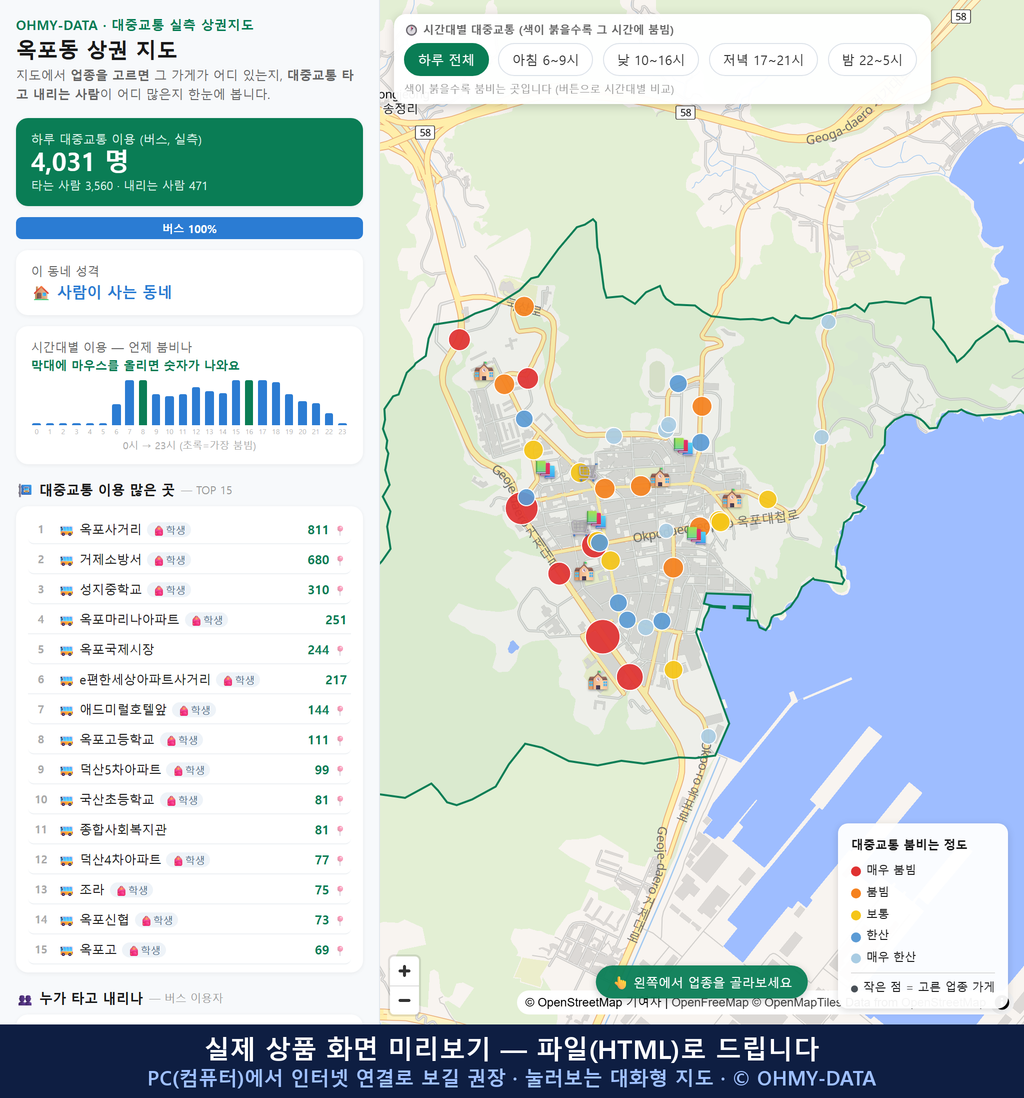Click the bus icon in 옥포국제시장 row
The width and height of the screenshot is (1024, 1098).
(x=67, y=650)
